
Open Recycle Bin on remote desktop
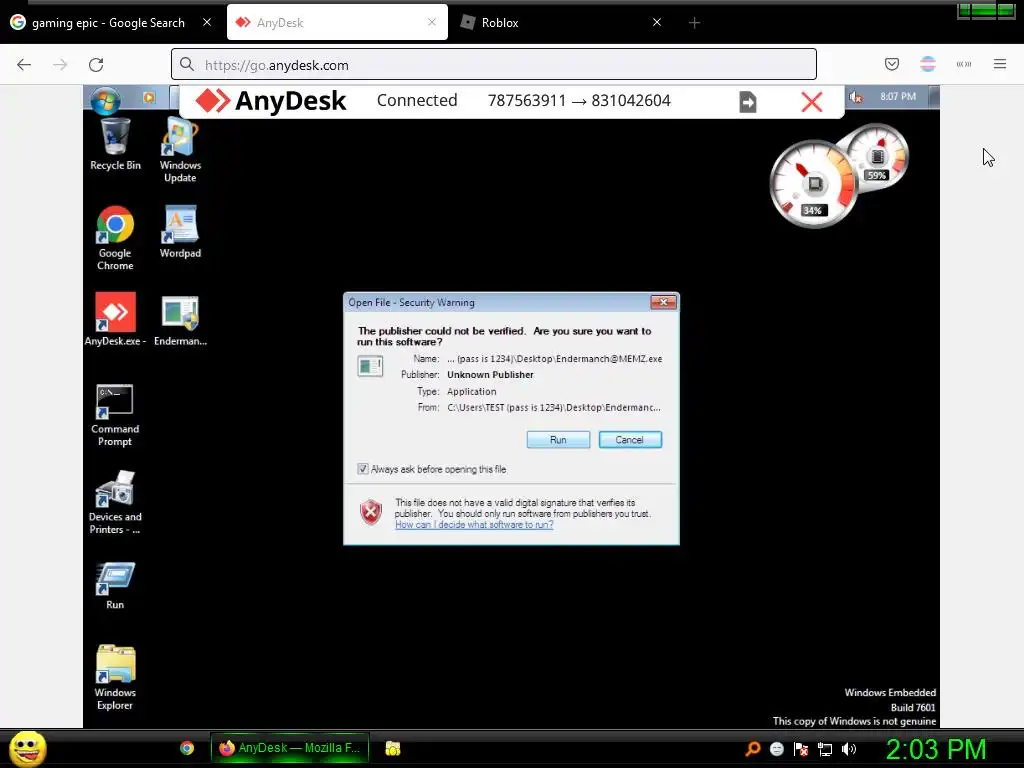coord(115,144)
